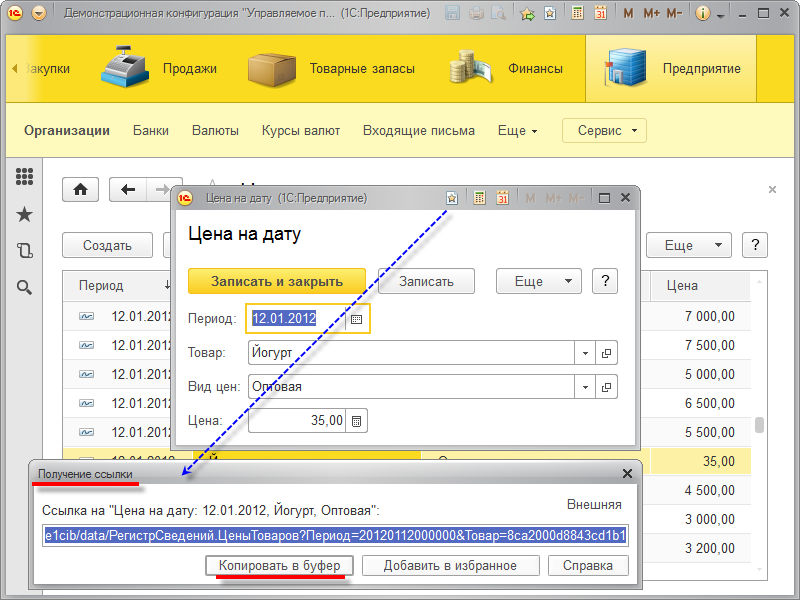Open the sections menu grid icon in sidebar
Image resolution: width=800 pixels, height=600 pixels.
[25, 177]
